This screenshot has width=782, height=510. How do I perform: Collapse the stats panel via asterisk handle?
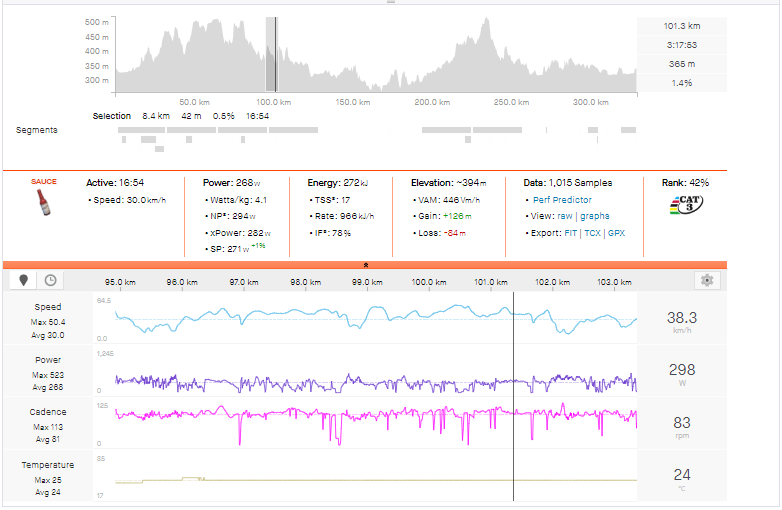tap(366, 265)
